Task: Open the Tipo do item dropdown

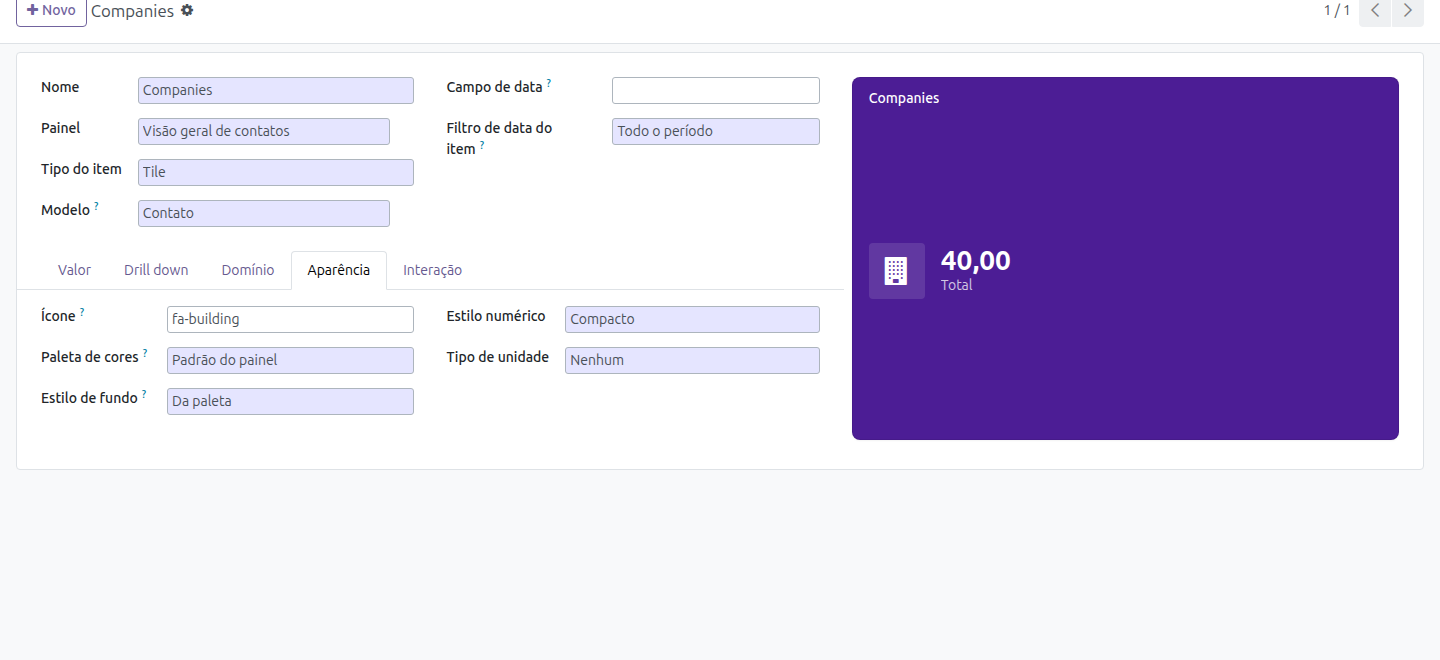Action: coord(276,172)
